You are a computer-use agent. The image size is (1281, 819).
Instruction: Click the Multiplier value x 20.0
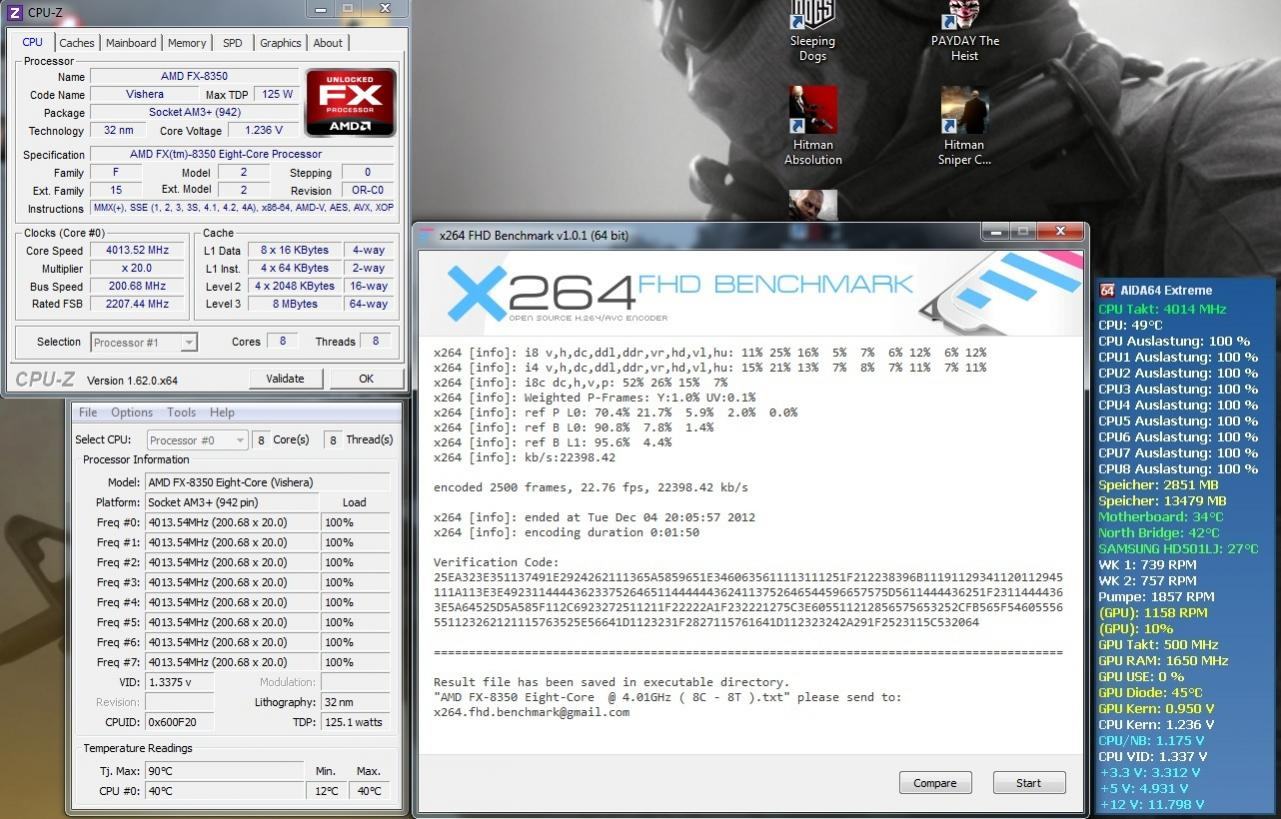tap(138, 269)
